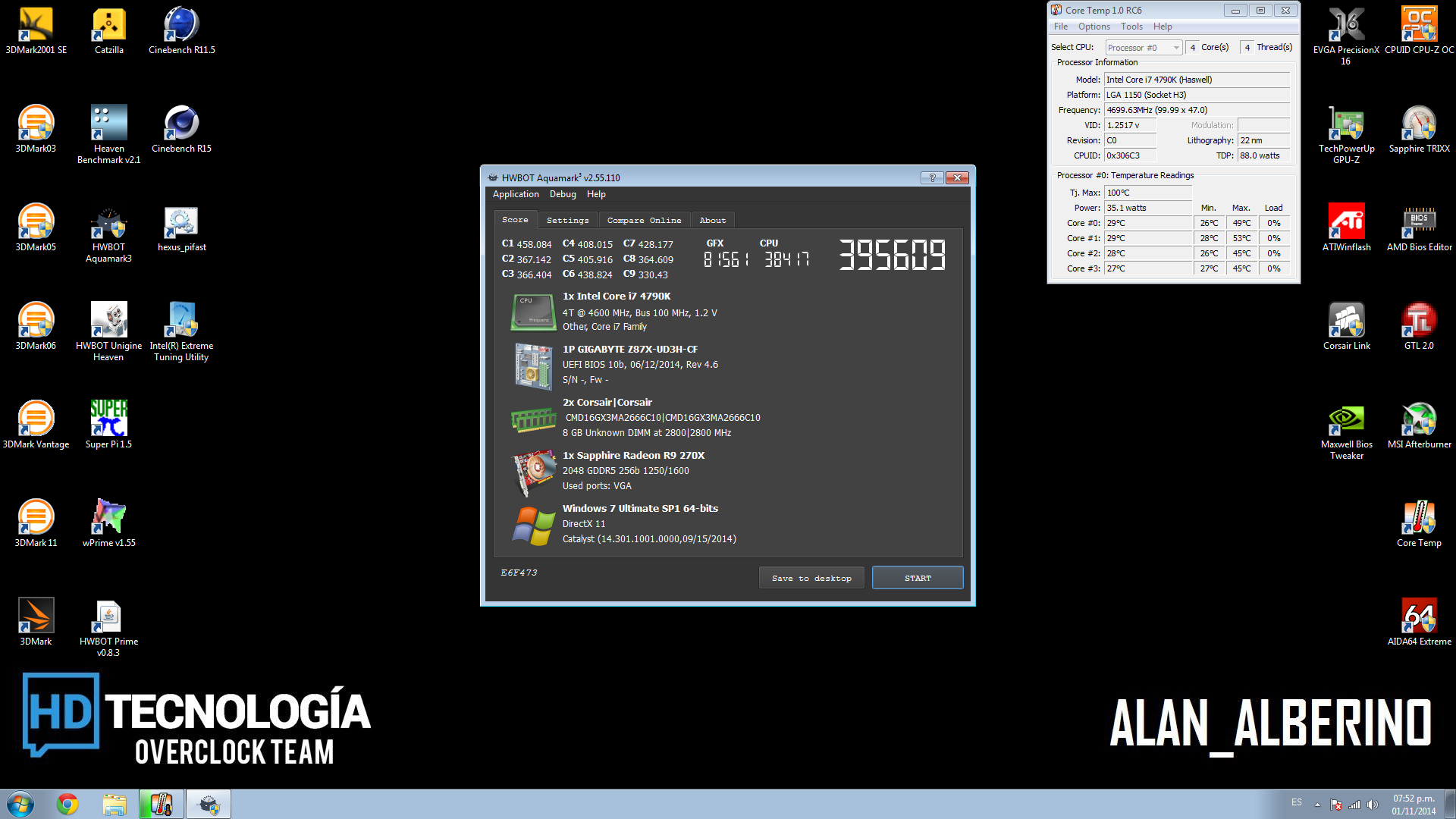Image resolution: width=1456 pixels, height=819 pixels.
Task: Click the Save to desktop button
Action: click(x=811, y=578)
